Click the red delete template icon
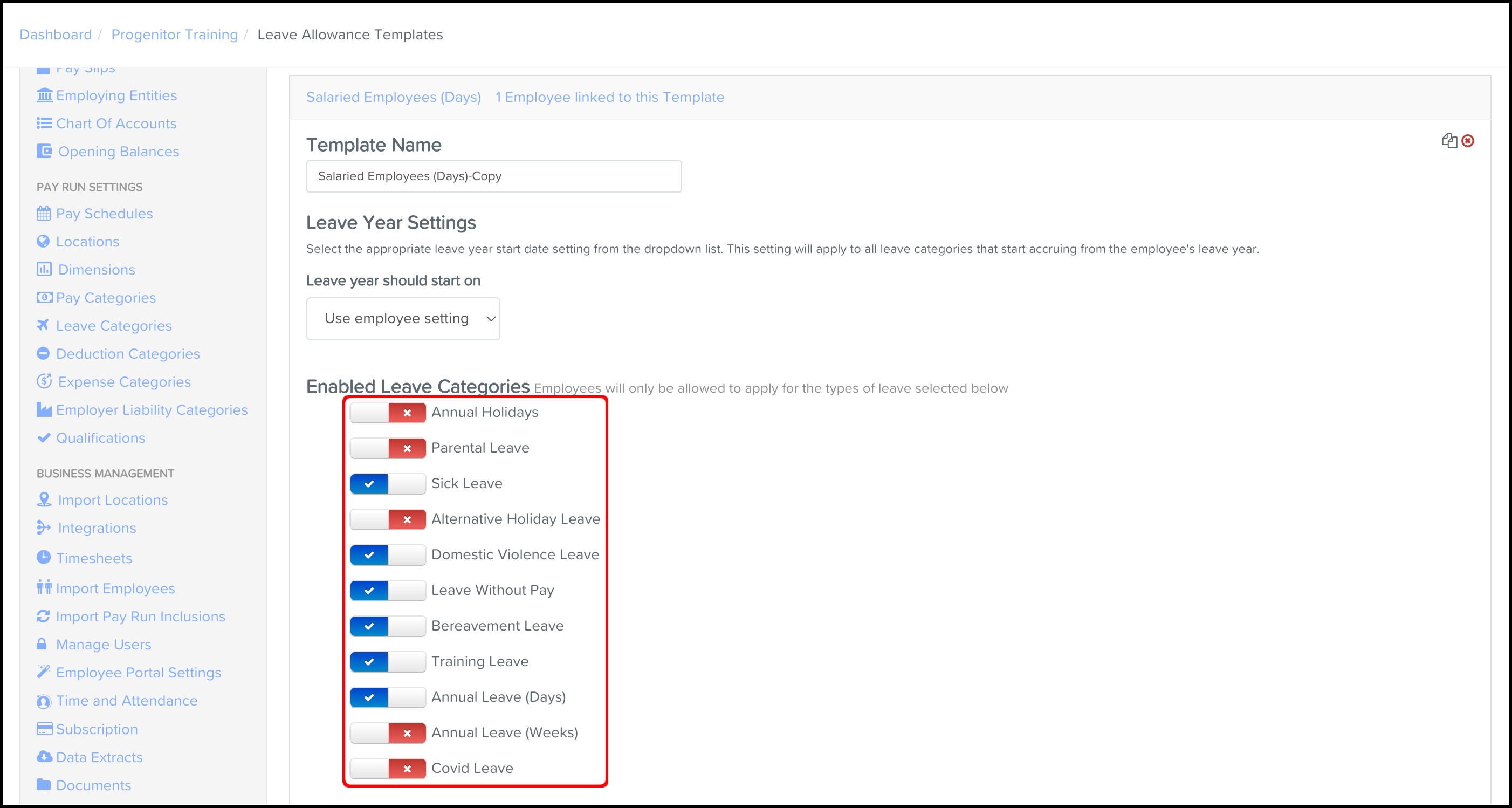 click(1467, 141)
